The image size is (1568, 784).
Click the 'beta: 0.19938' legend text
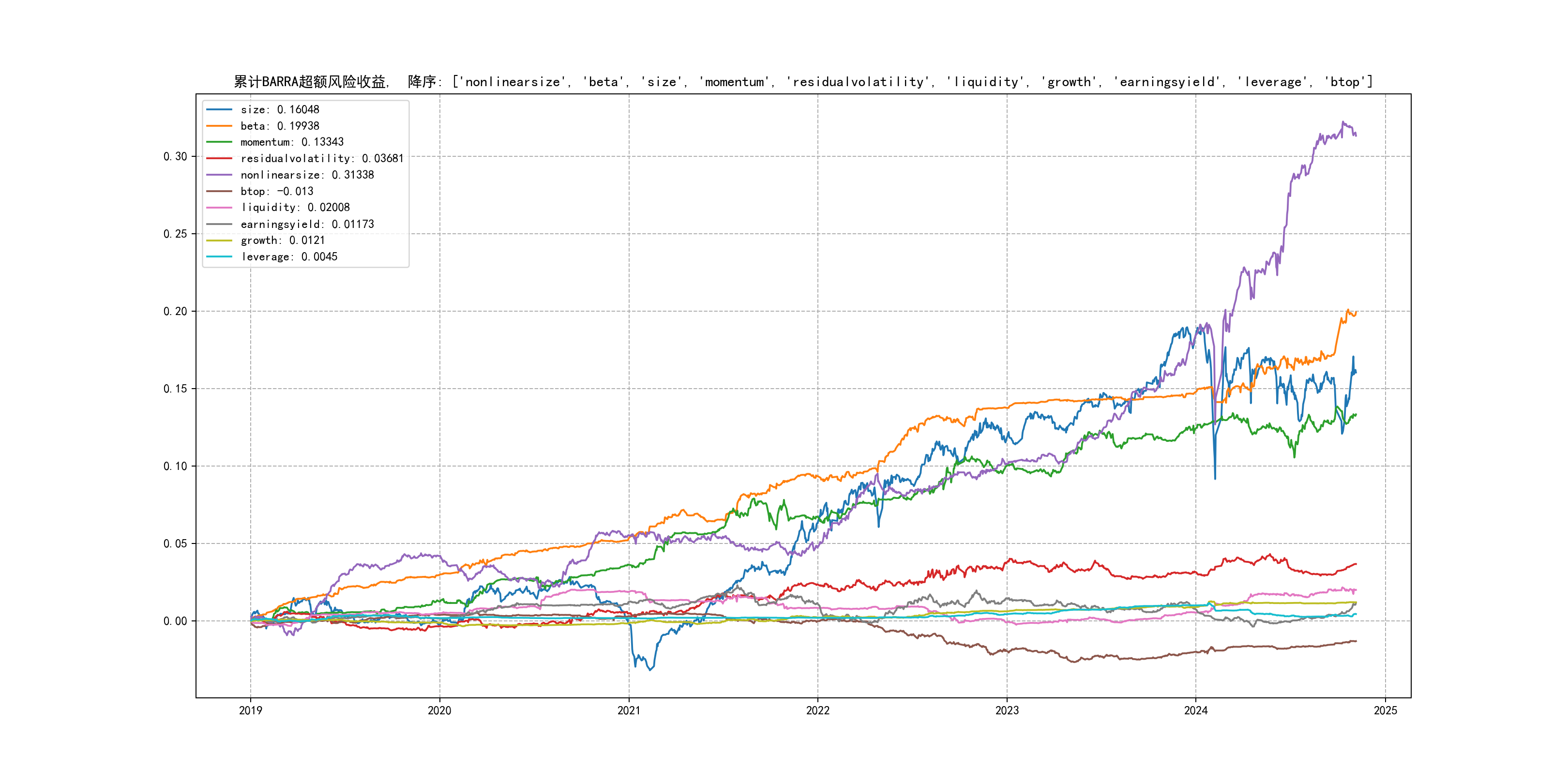click(x=279, y=126)
